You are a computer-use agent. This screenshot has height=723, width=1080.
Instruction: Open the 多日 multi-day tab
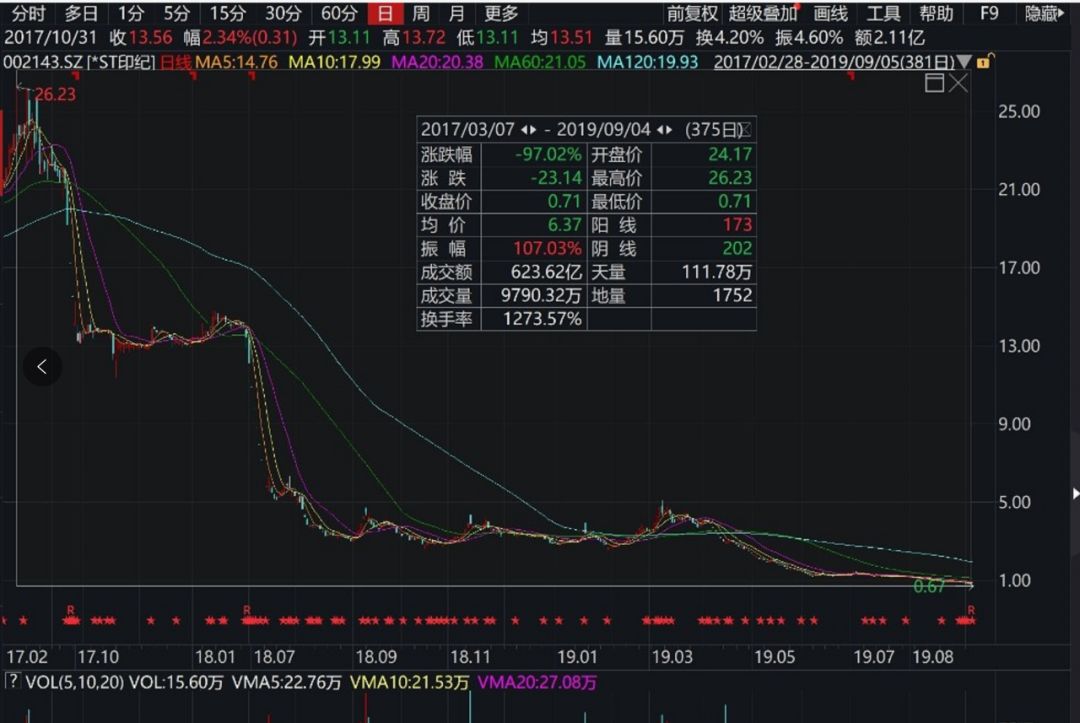81,13
